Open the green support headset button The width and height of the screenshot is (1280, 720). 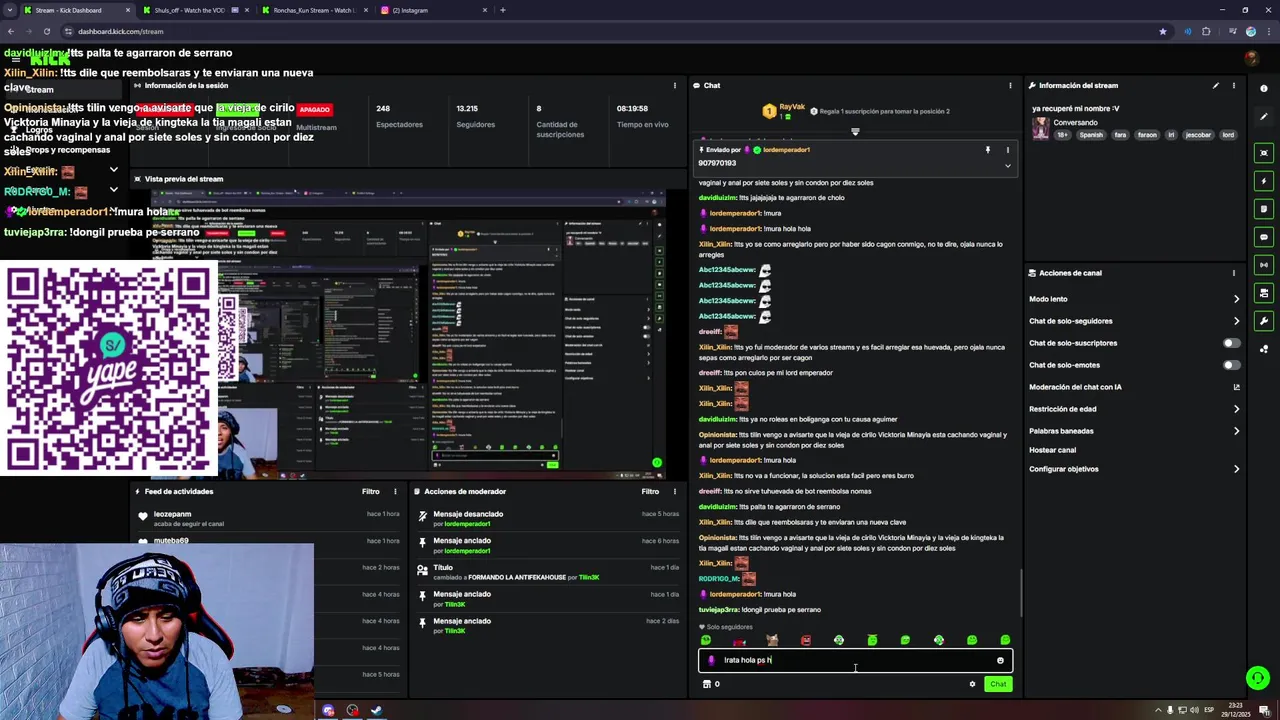point(1258,678)
